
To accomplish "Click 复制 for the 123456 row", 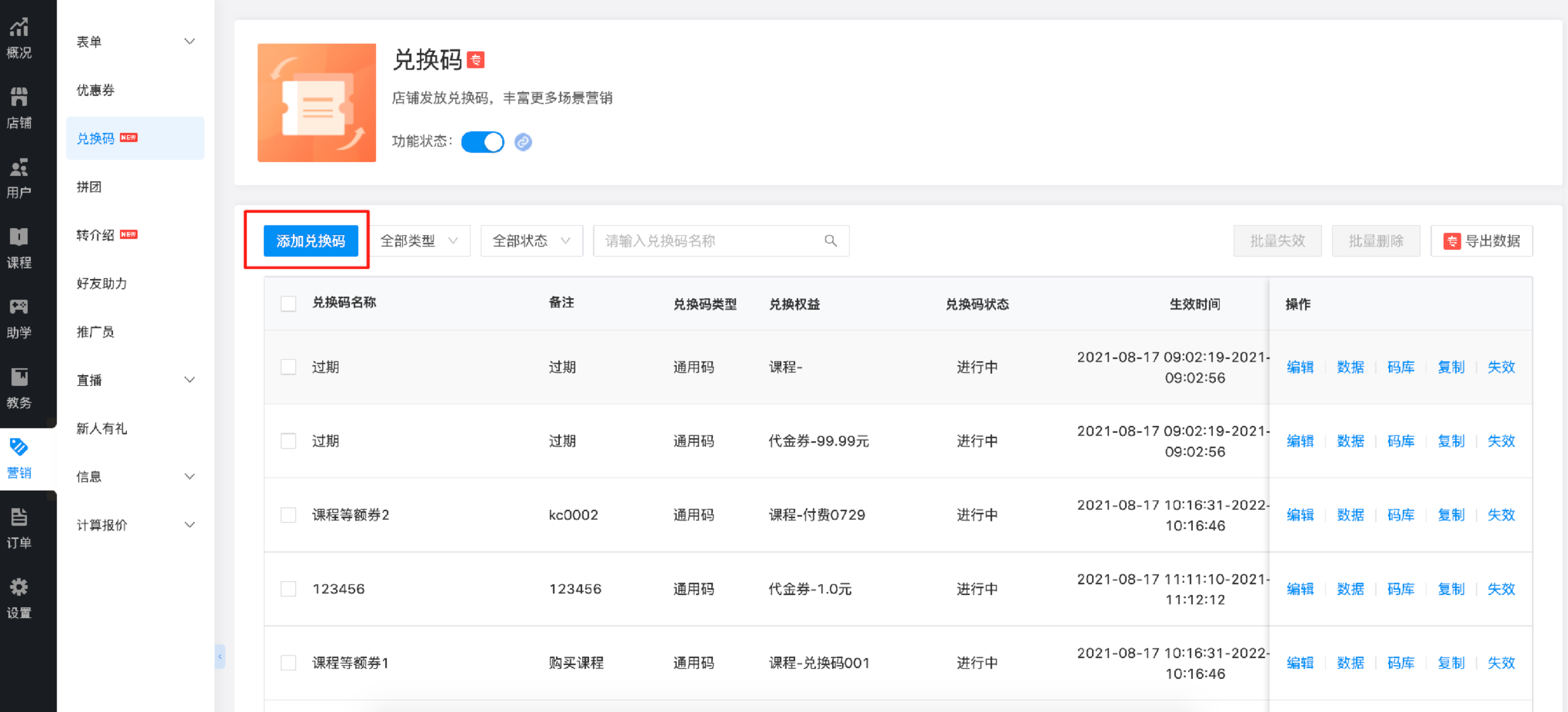I will pos(1451,589).
